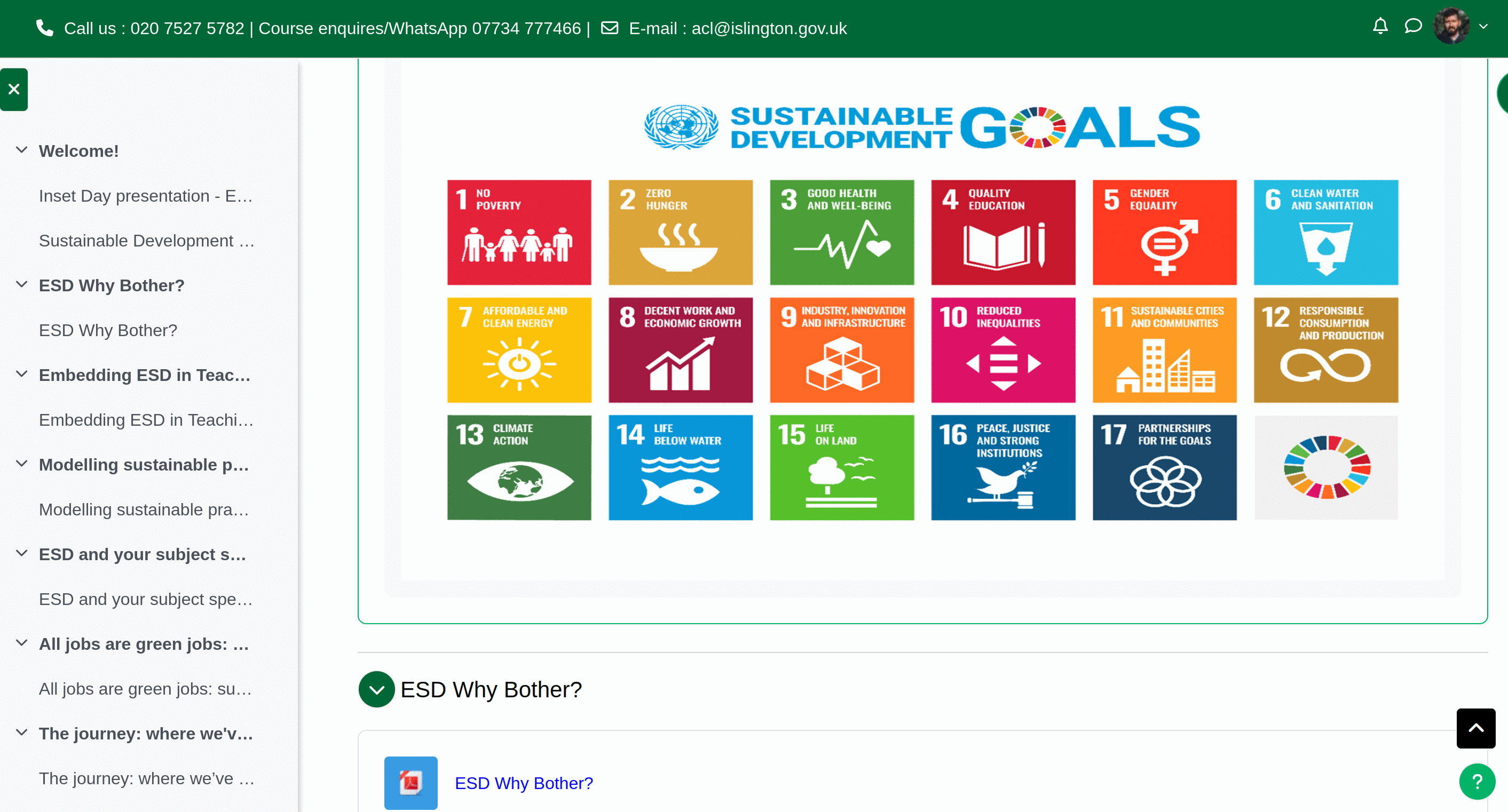The height and width of the screenshot is (812, 1508).
Task: Click the Life Below Water goal 14 tile
Action: coord(680,467)
